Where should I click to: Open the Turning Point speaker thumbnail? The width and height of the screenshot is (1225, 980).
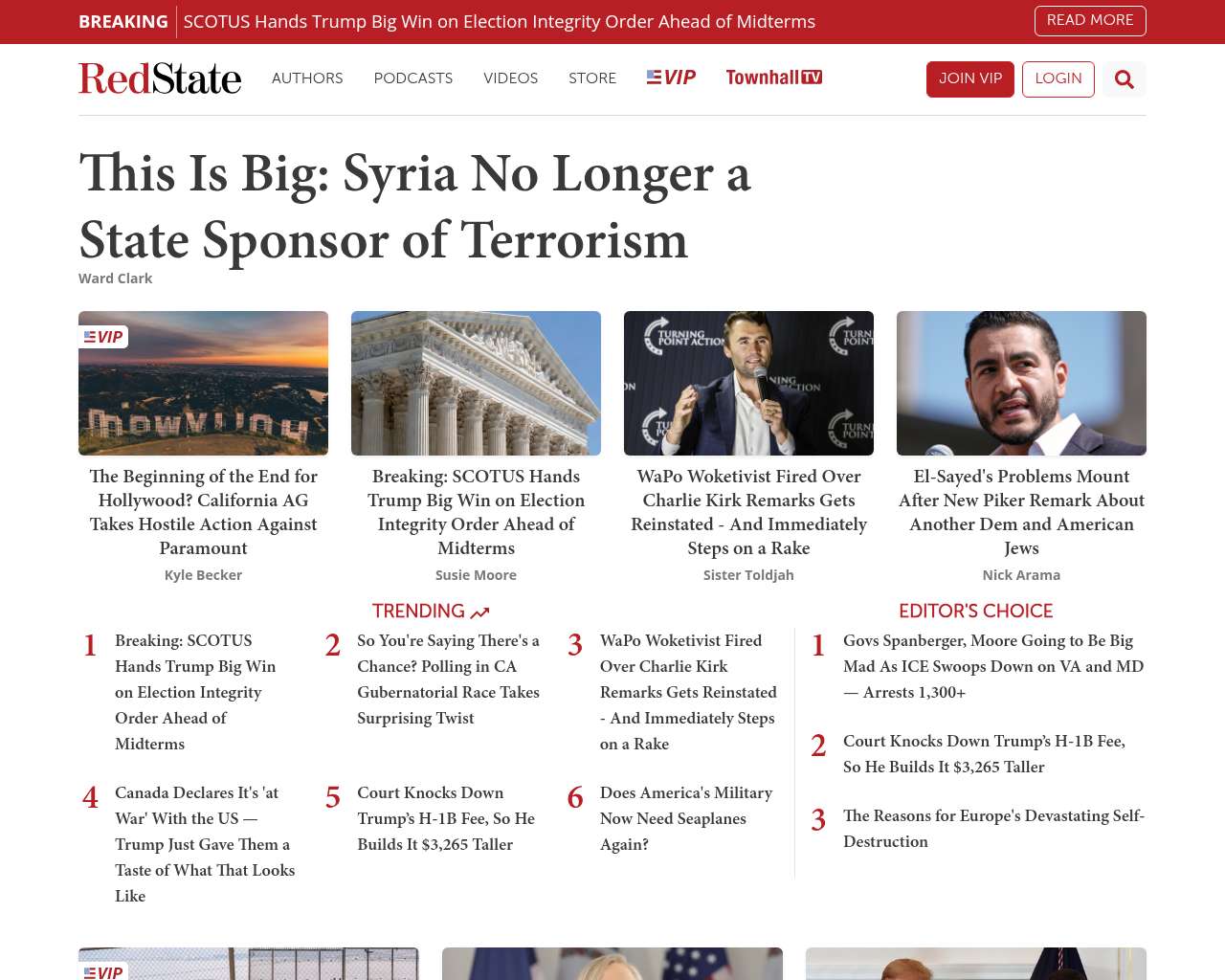tap(748, 383)
